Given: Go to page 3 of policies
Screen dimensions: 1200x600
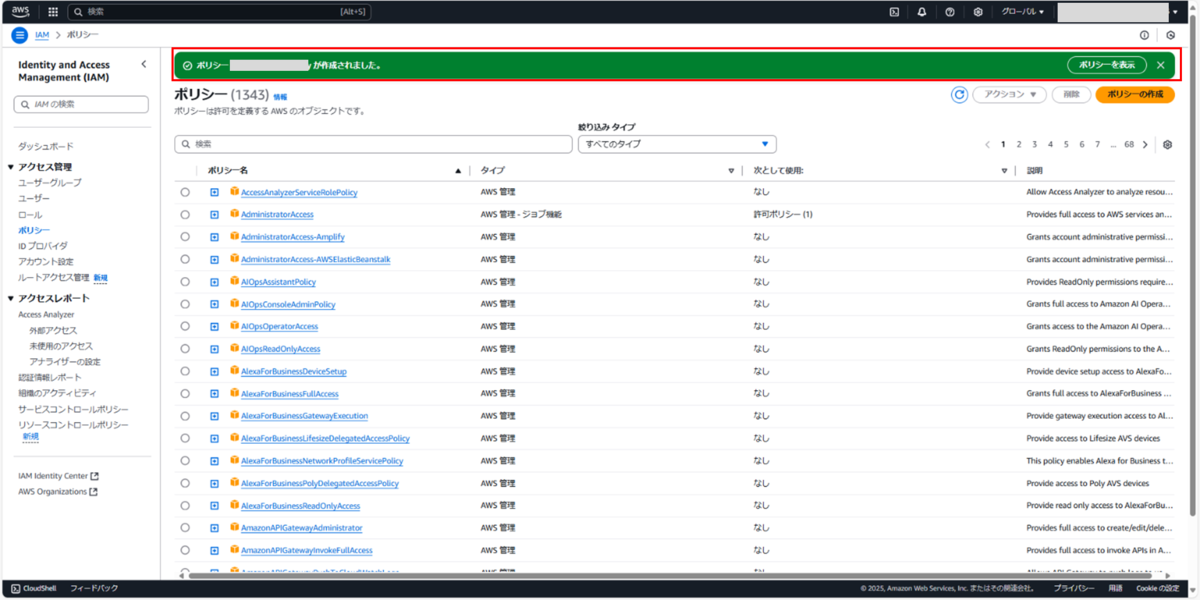Looking at the screenshot, I should pos(1035,144).
